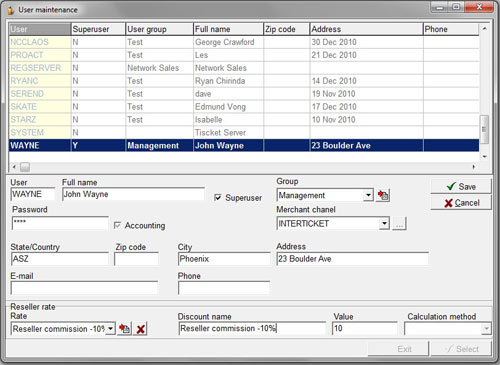Open the Merchant chanel dropdown showing INTERTICKET

384,224
